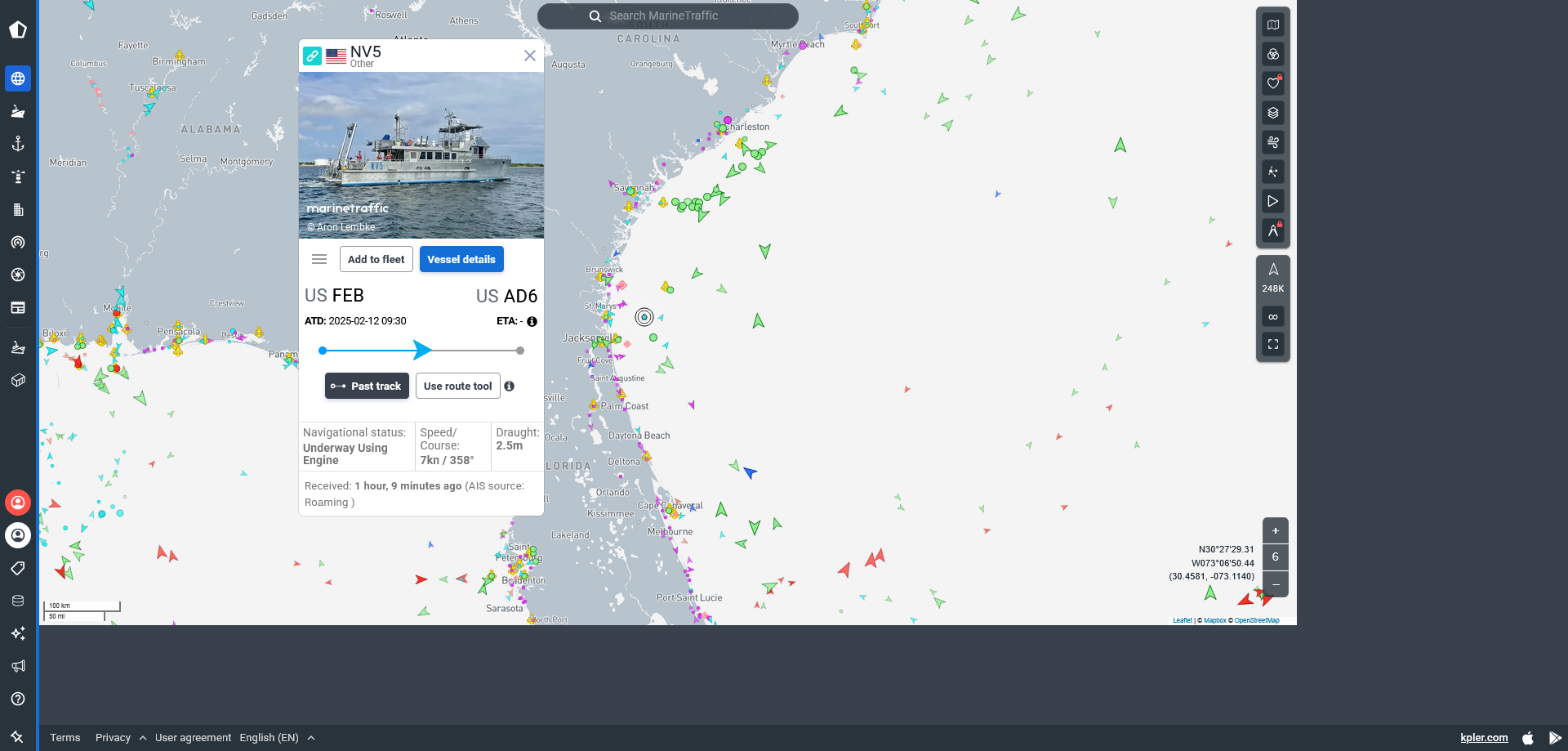Open the anchor ports icon in sidebar
This screenshot has height=751, width=1568.
18,145
